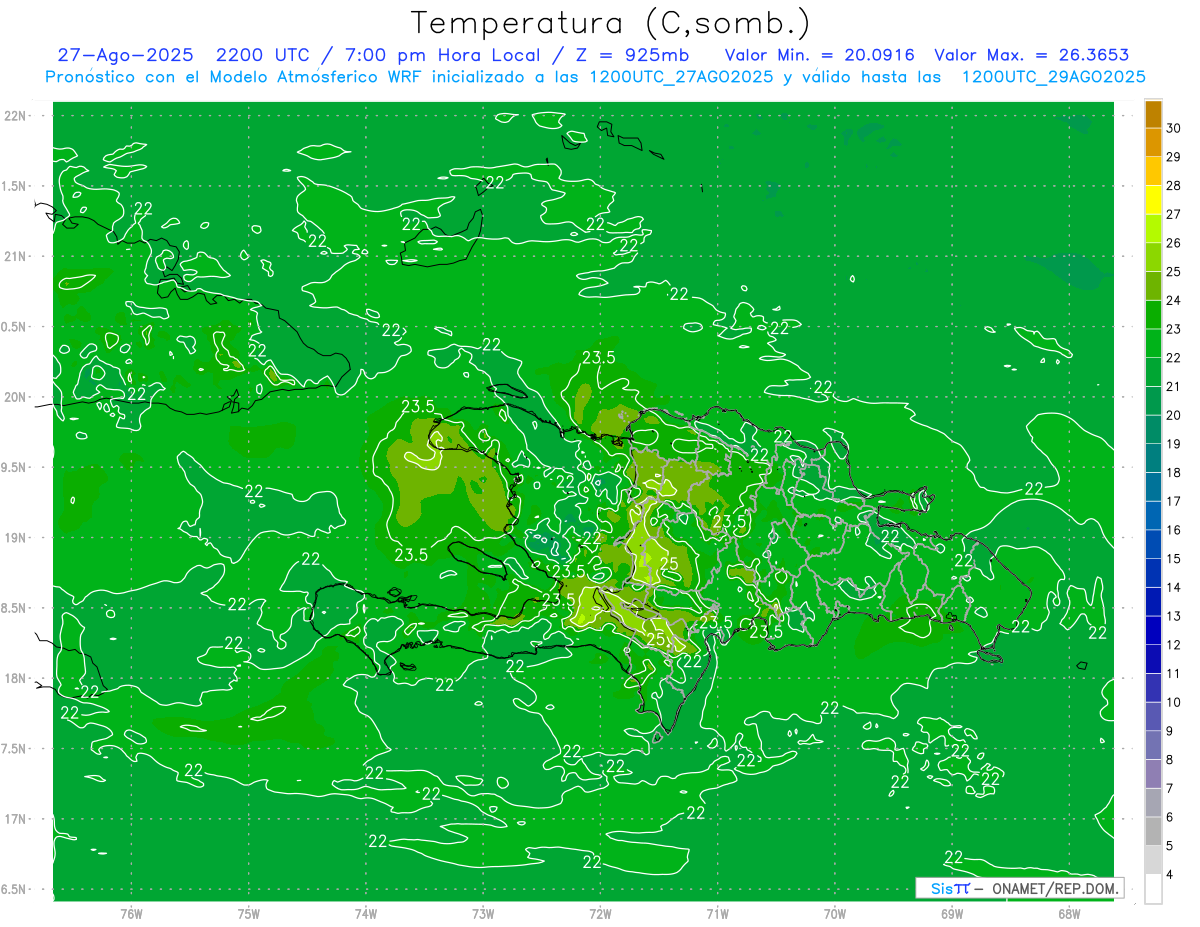The height and width of the screenshot is (927, 1200).
Task: Click the legend value 20
Action: (x=1174, y=415)
